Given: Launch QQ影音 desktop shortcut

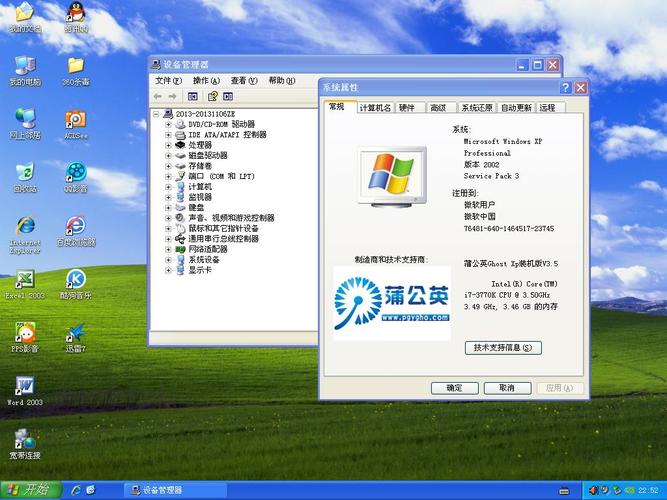Looking at the screenshot, I should [x=76, y=177].
